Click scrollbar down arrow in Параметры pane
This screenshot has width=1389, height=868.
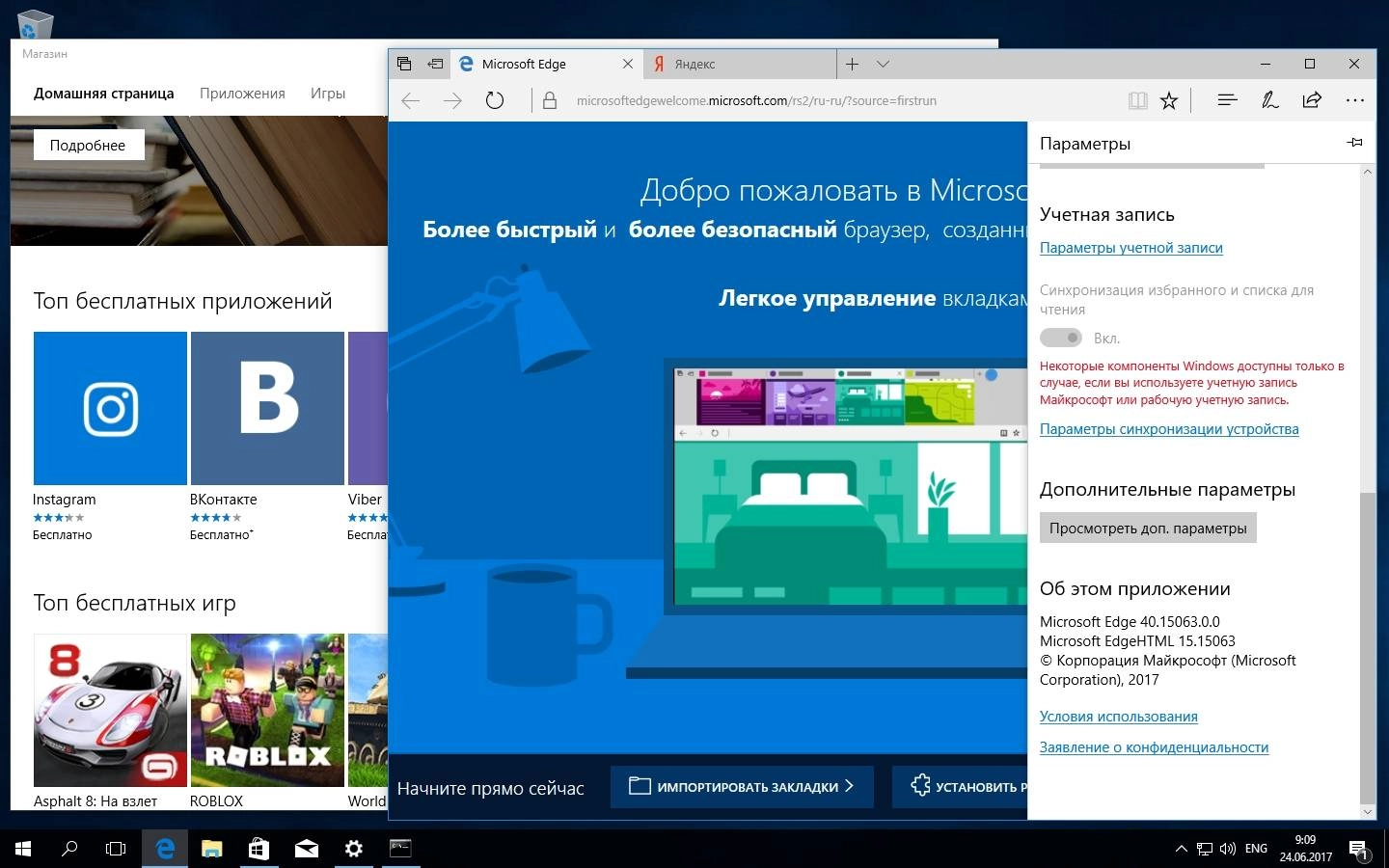click(x=1367, y=812)
